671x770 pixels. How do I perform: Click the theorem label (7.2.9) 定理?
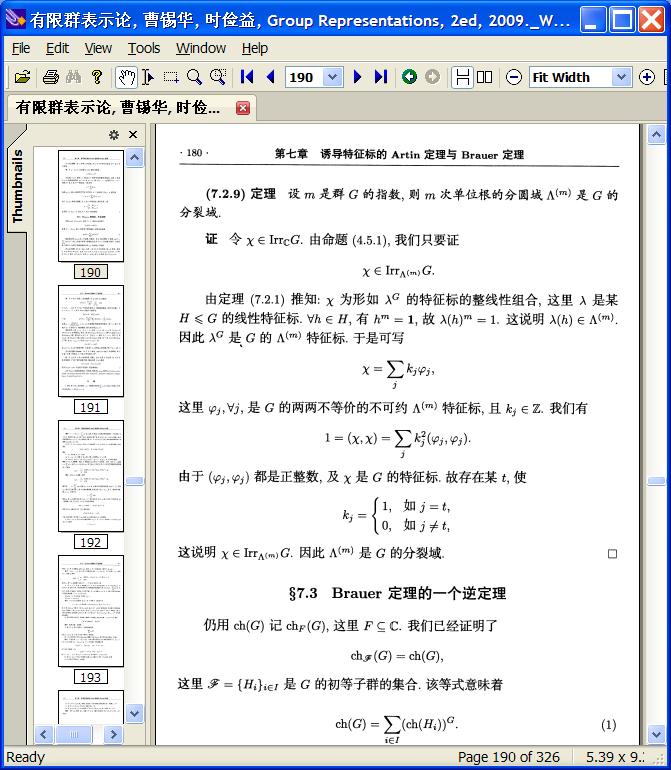pos(241,194)
